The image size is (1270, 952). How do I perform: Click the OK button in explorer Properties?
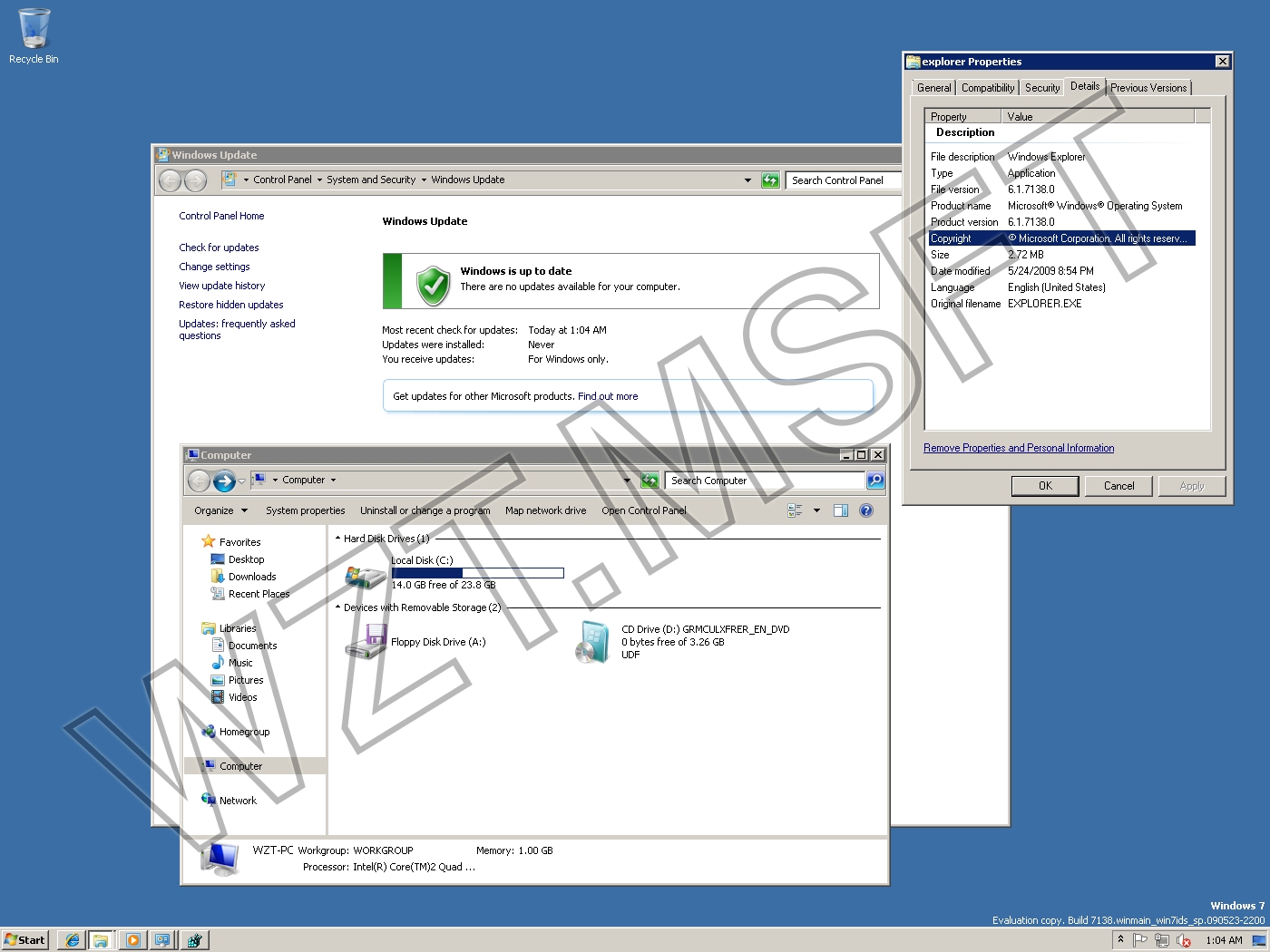(x=1045, y=486)
